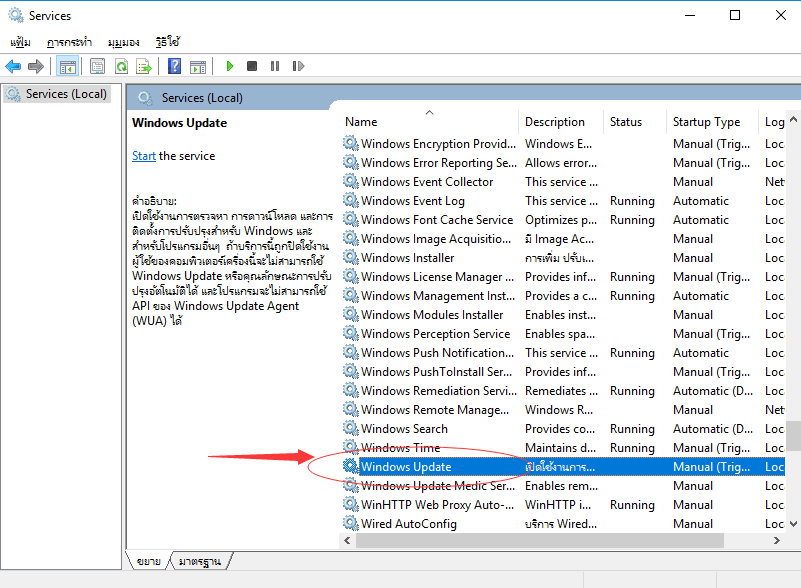Click the Stop service toolbar icon
Screen dimensions: 801x588
[252, 66]
